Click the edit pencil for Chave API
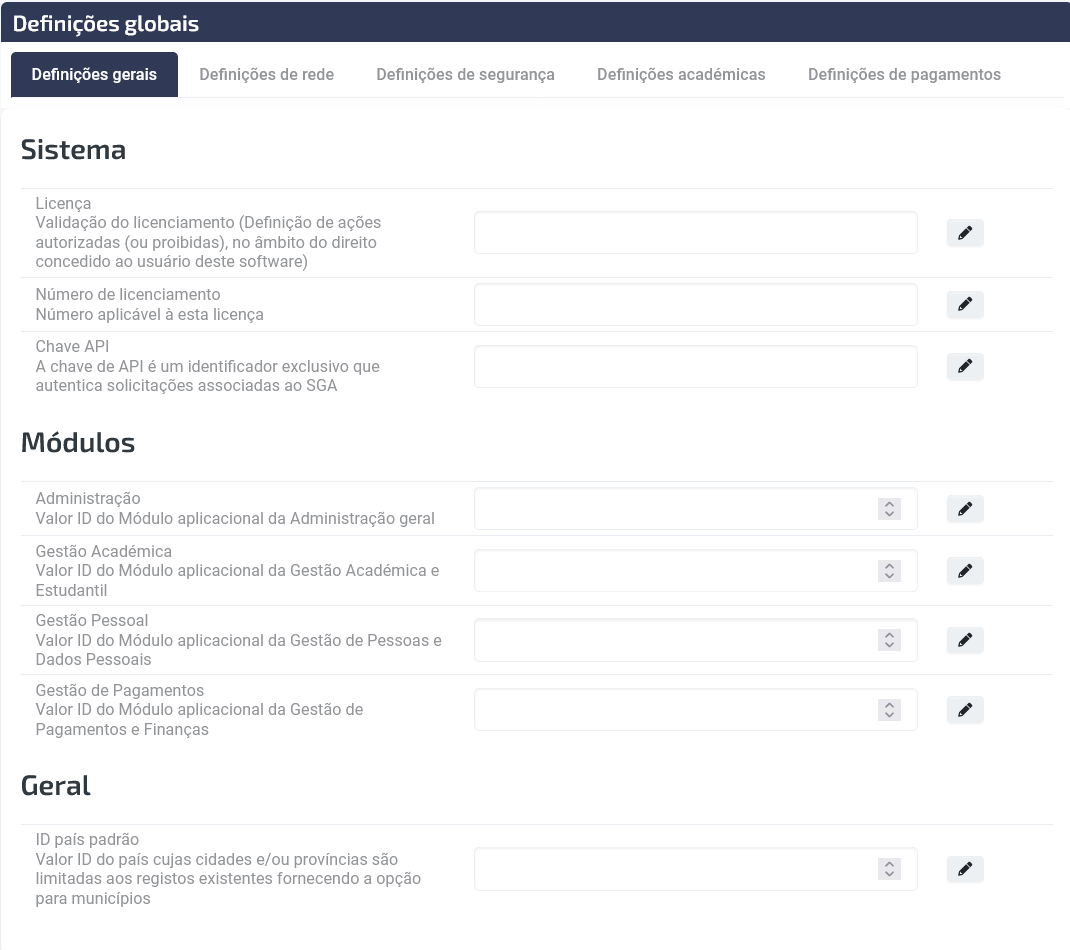The image size is (1070, 950). 965,366
